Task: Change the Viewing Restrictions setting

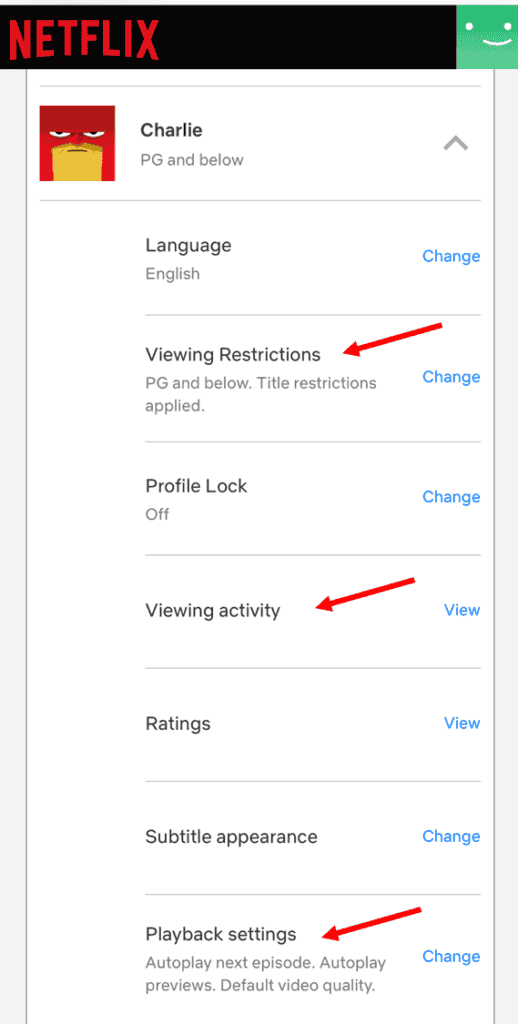Action: (x=451, y=377)
